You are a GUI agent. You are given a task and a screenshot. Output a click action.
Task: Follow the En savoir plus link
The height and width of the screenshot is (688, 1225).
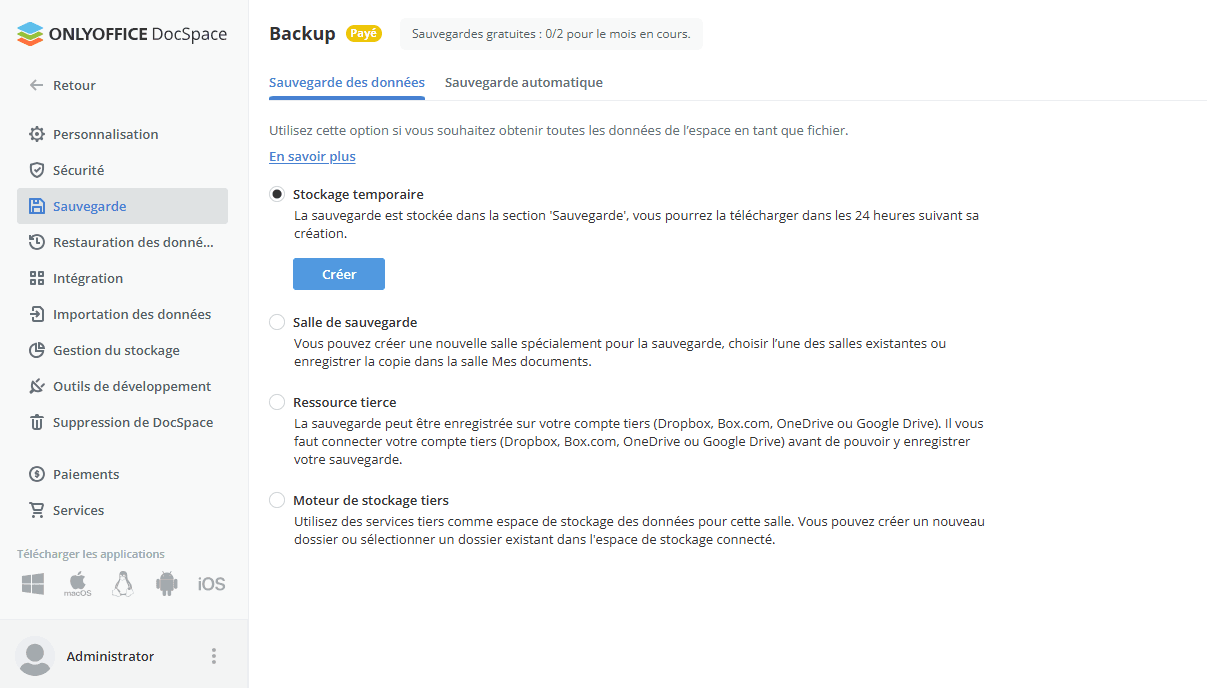click(x=312, y=156)
